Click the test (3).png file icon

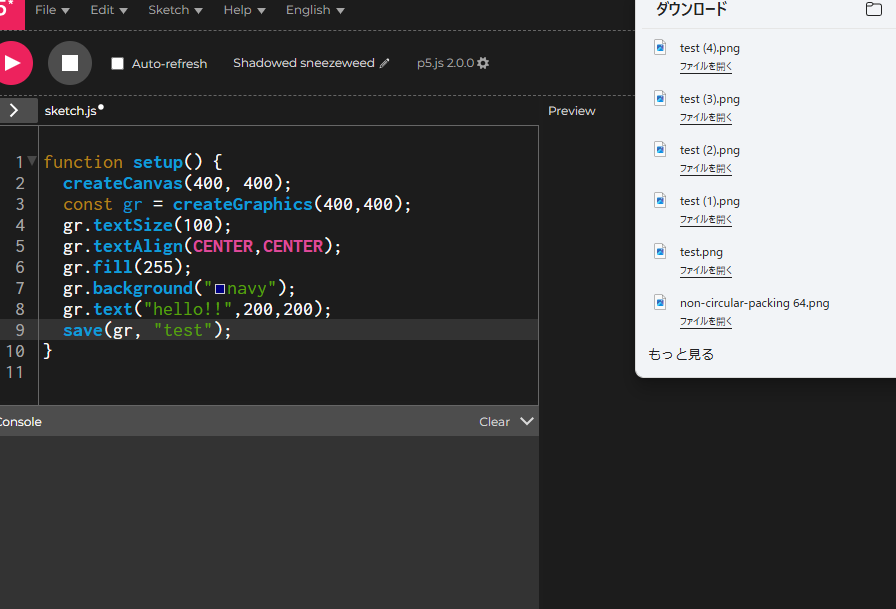tap(660, 98)
